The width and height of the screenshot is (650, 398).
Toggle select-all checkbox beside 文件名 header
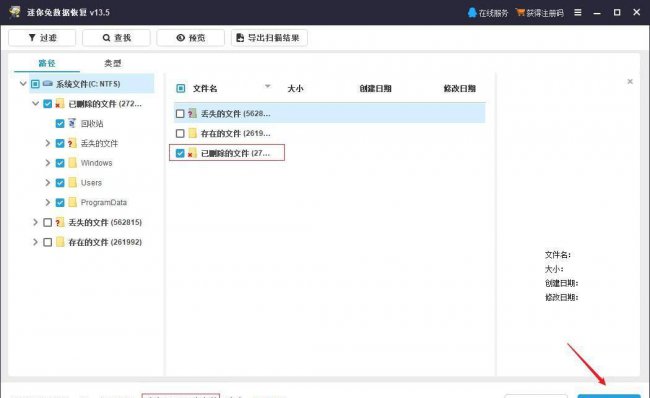181,88
